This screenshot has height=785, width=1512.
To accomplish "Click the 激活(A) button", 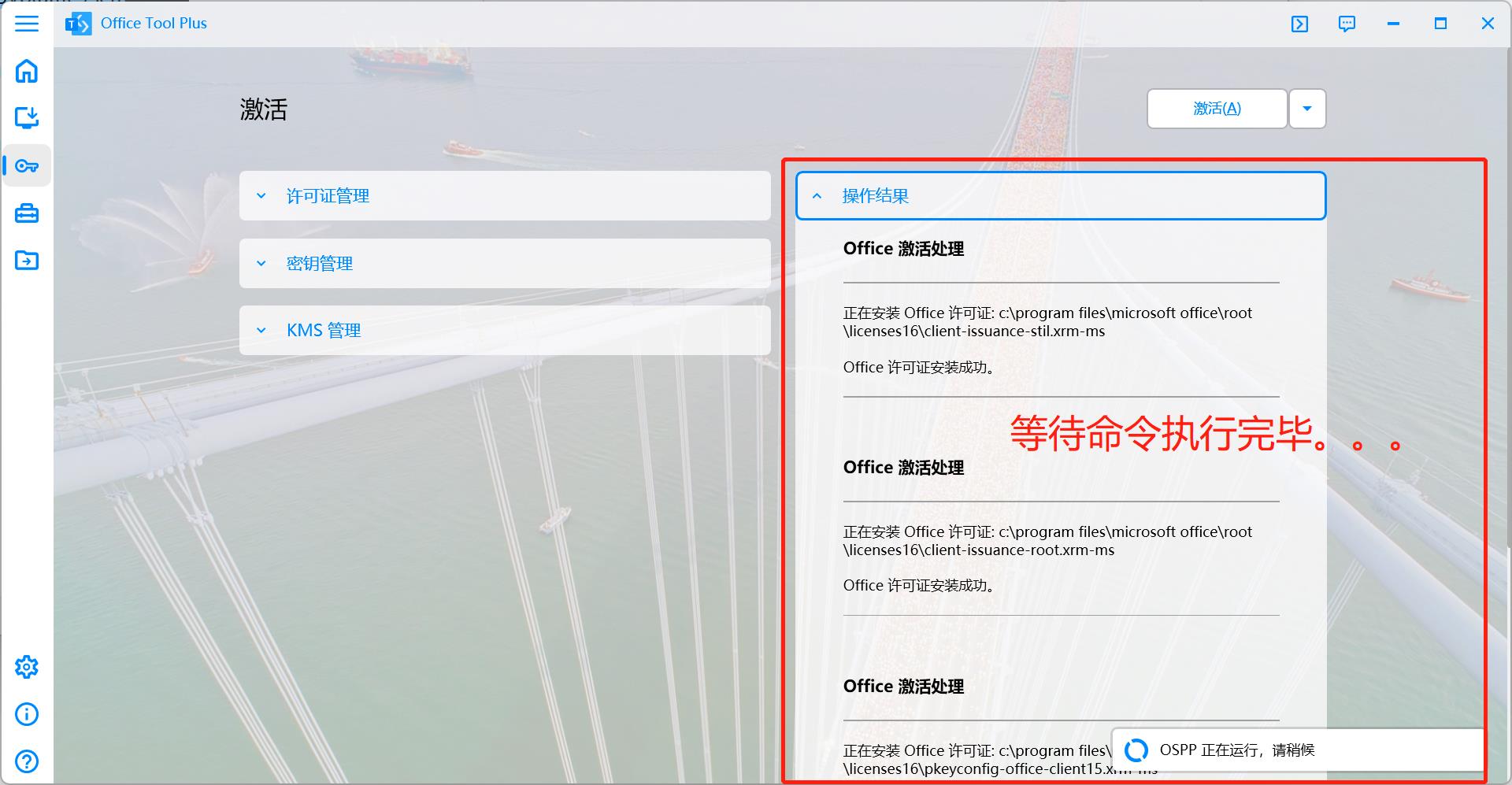I will (1216, 109).
